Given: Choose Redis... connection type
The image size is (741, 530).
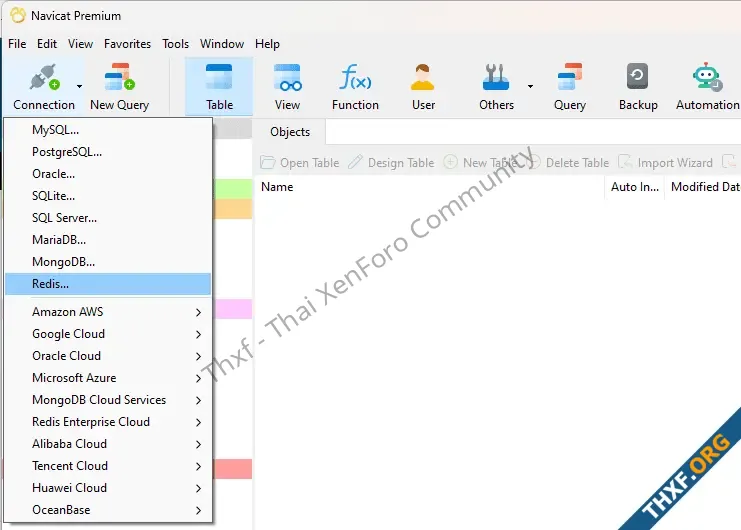Looking at the screenshot, I should coord(108,284).
